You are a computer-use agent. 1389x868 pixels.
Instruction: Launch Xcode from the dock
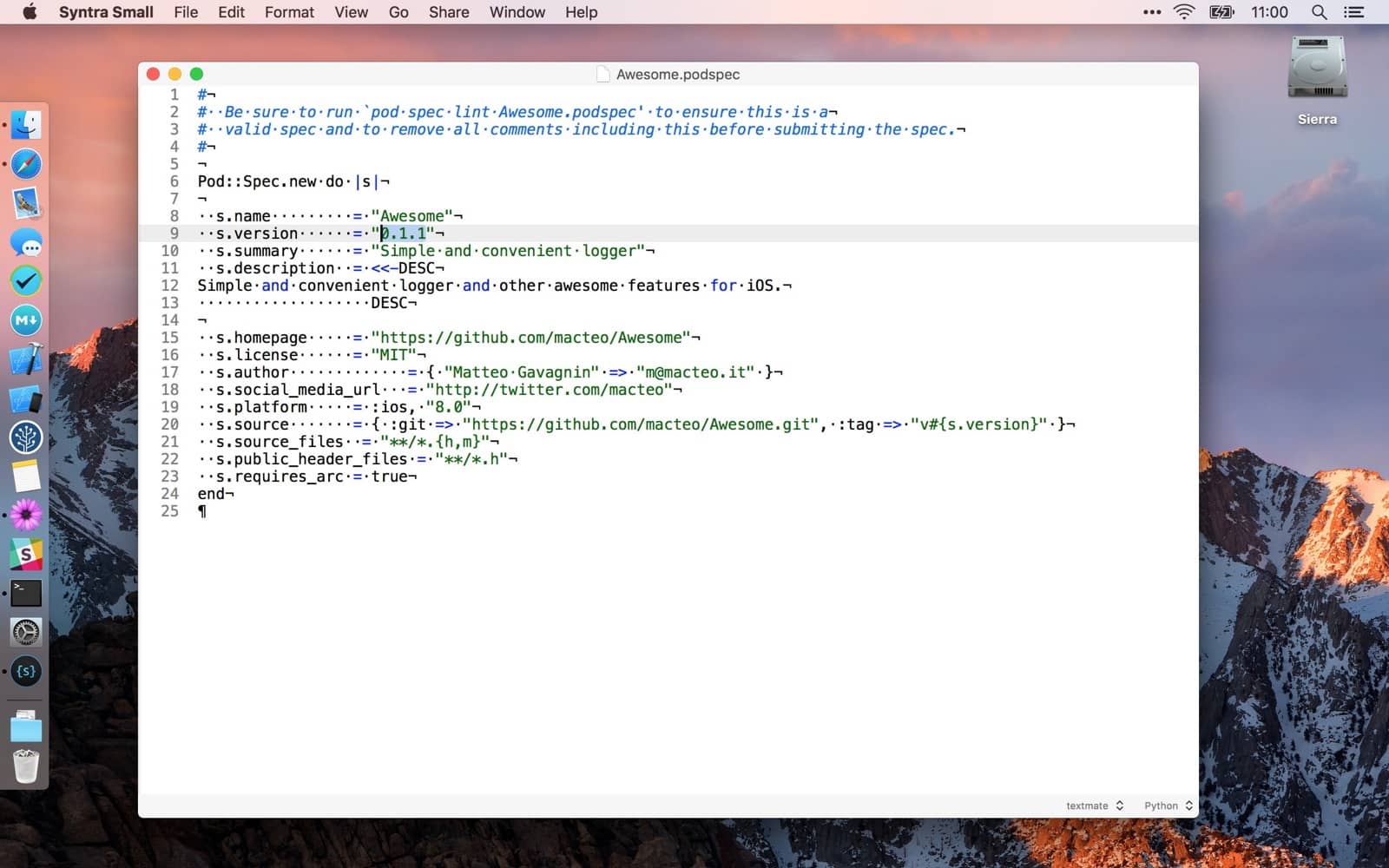[x=26, y=359]
